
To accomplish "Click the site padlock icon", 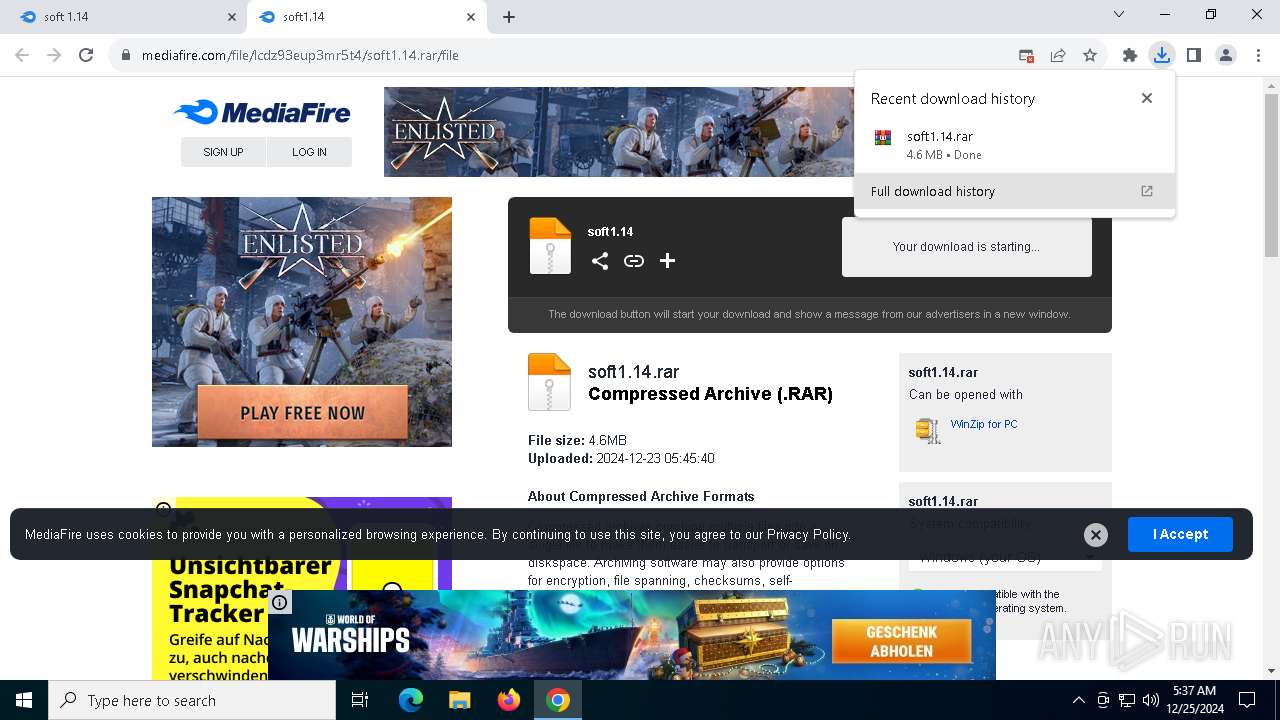I will pos(126,55).
